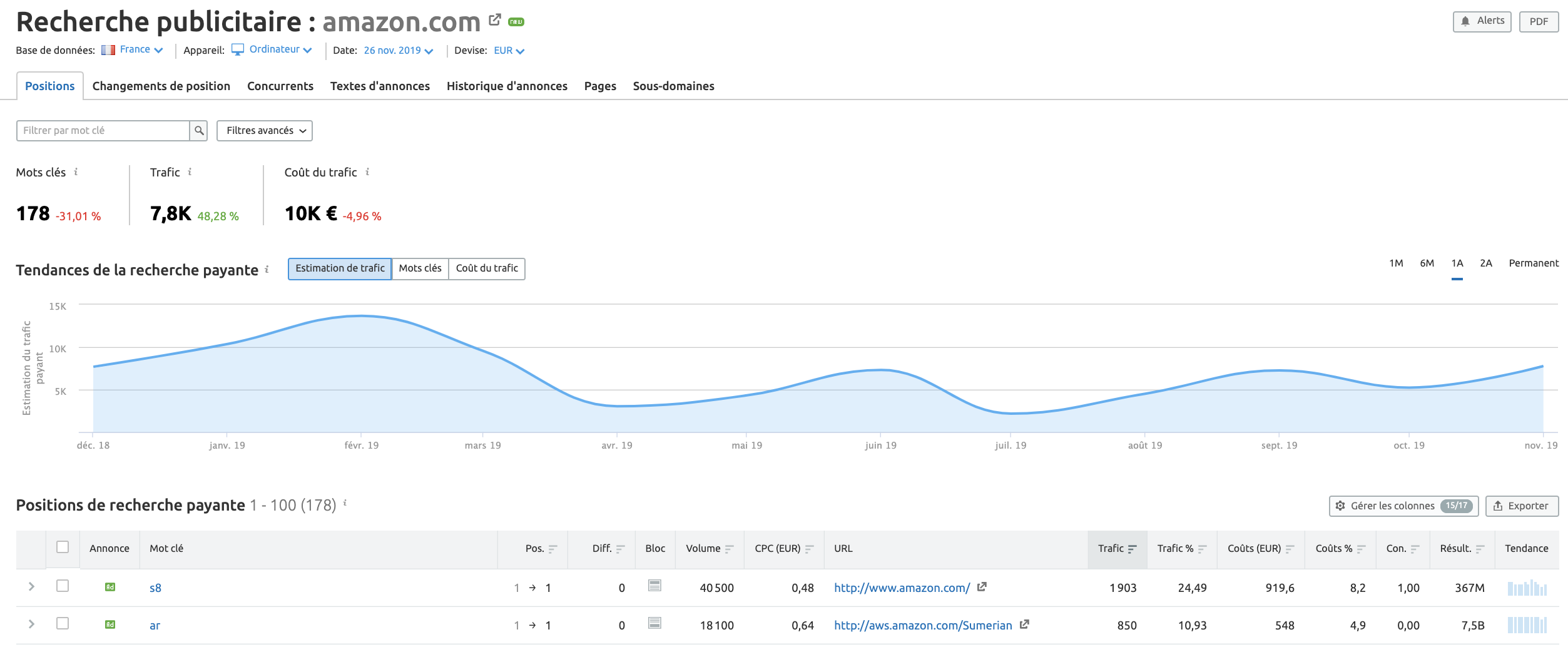1568x647 pixels.
Task: Click the Tendance sparkline in ar row
Action: 1527,625
